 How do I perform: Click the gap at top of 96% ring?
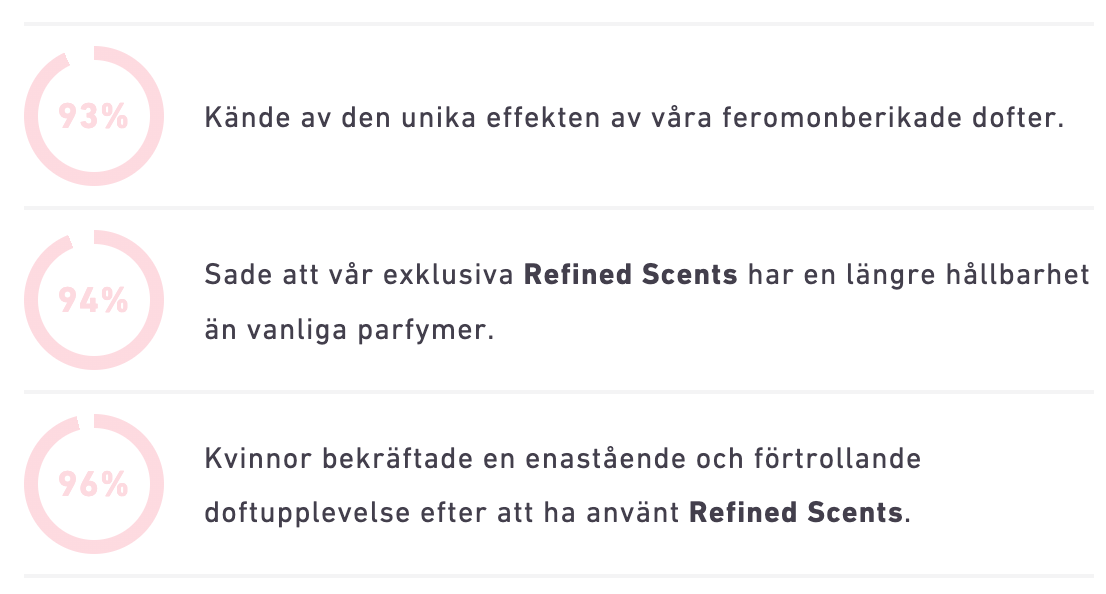pyautogui.click(x=87, y=421)
